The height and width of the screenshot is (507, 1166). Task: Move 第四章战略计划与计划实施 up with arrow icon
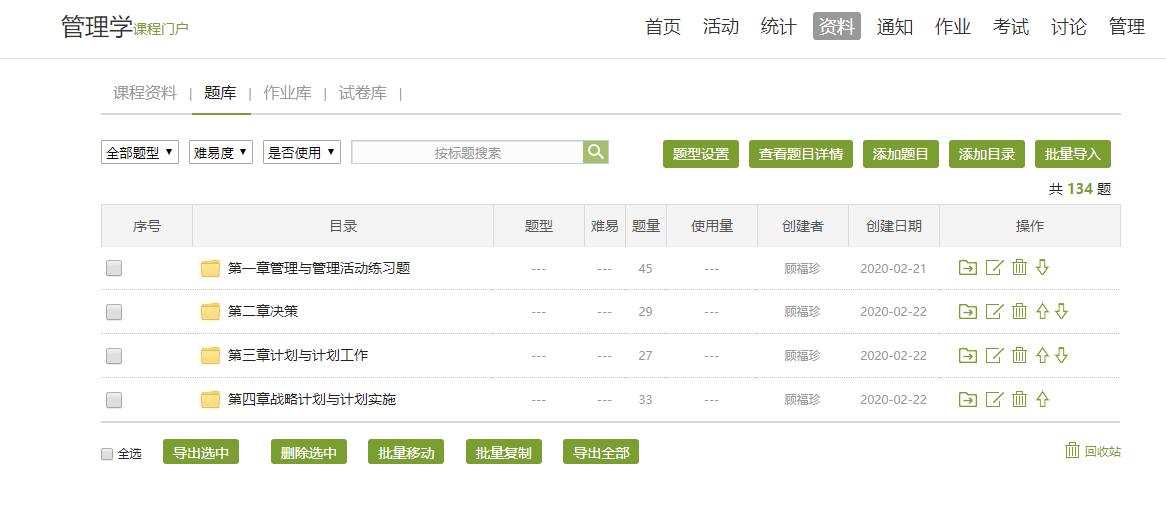click(x=1042, y=400)
